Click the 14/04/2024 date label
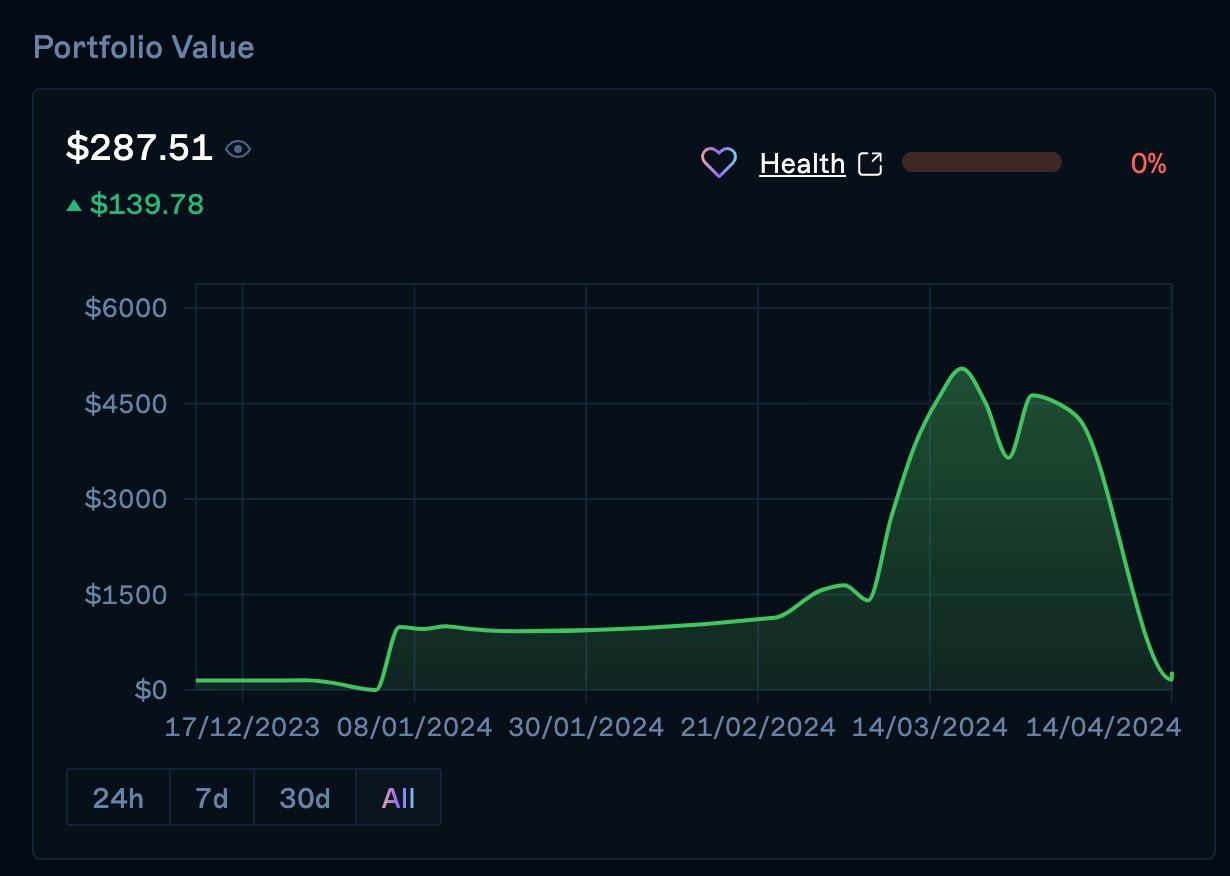This screenshot has width=1230, height=876. pos(1104,727)
